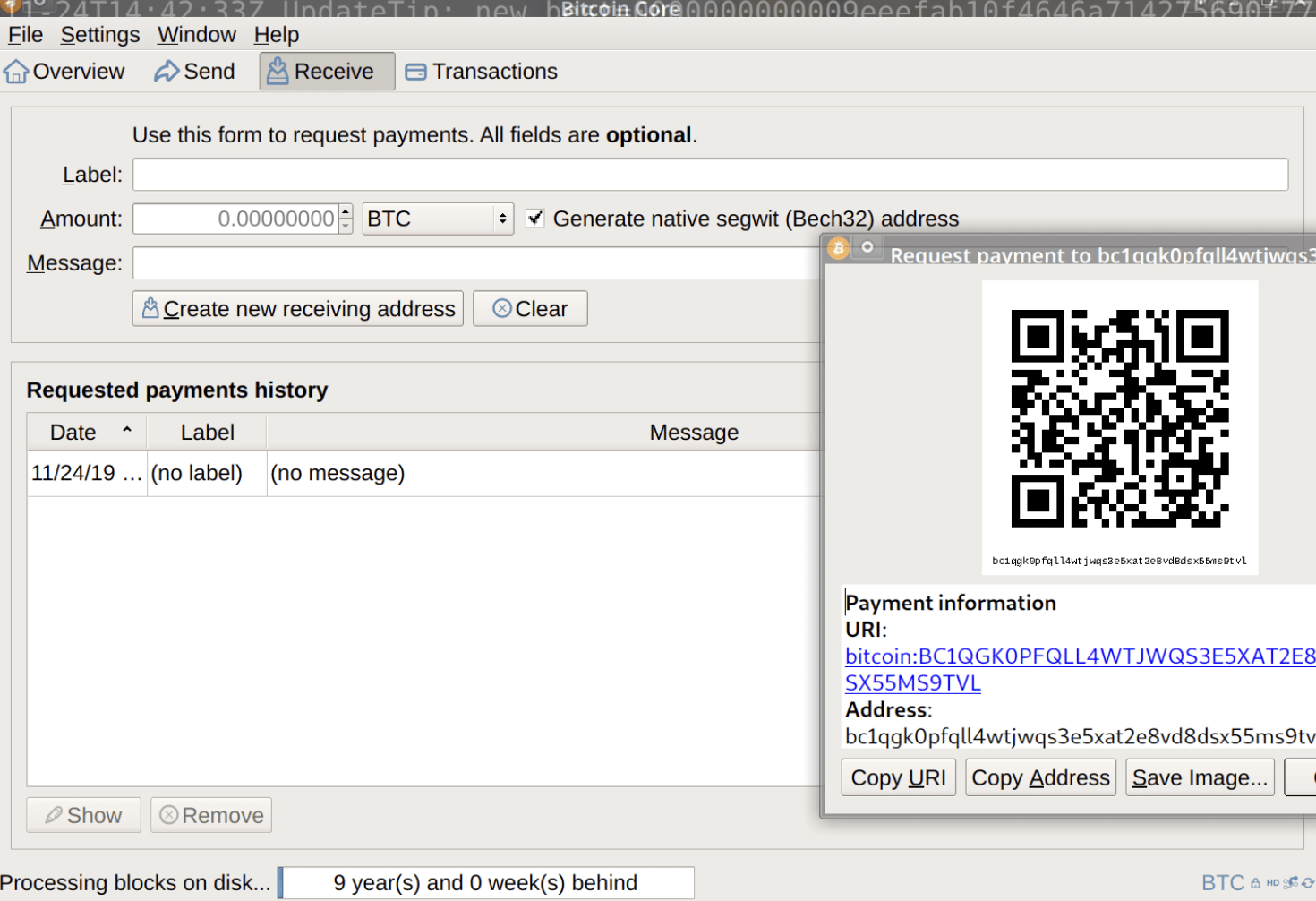Click the Amount input field
Screen dimensions: 1316x901
235,219
